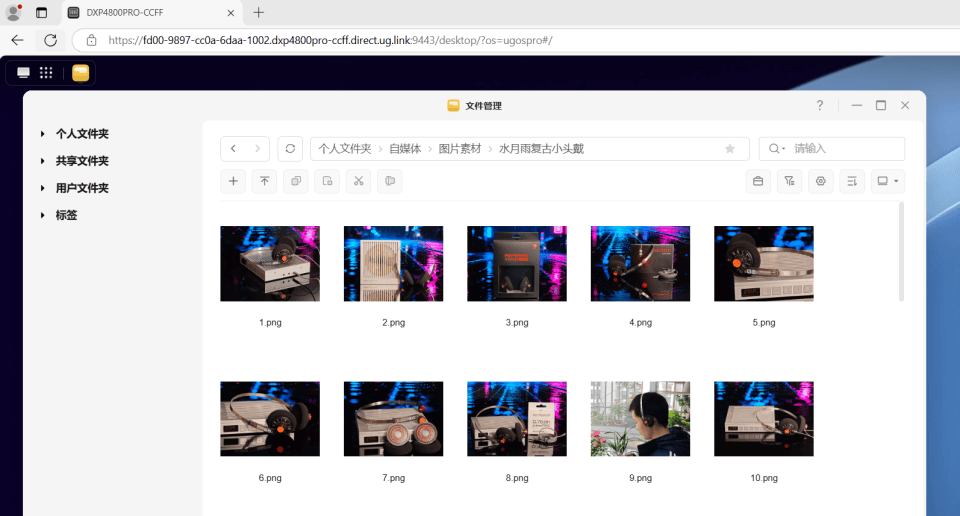The image size is (960, 516).
Task: Click the browser address bar URL
Action: pyautogui.click(x=331, y=40)
